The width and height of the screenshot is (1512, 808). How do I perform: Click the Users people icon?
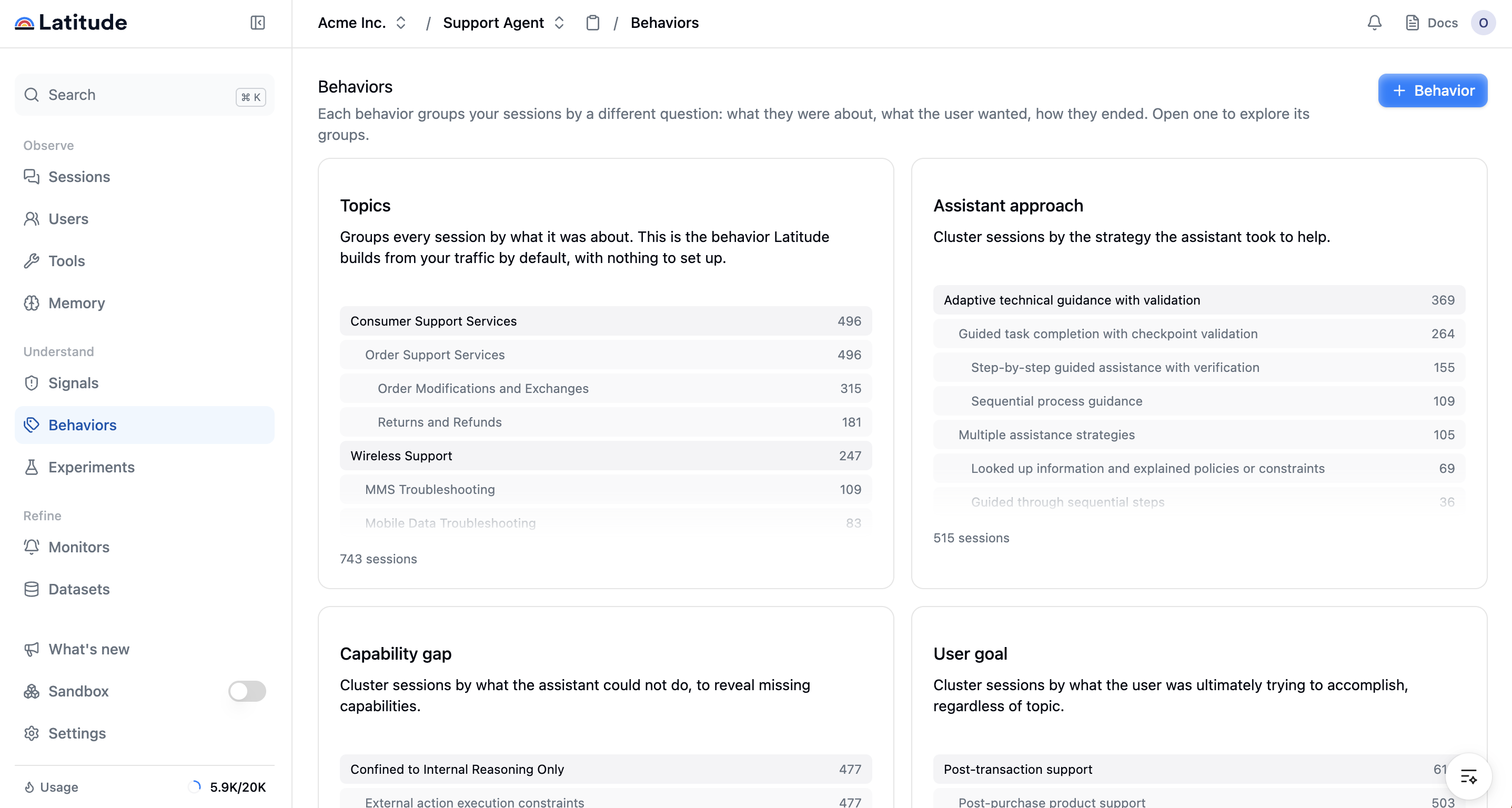pyautogui.click(x=32, y=219)
